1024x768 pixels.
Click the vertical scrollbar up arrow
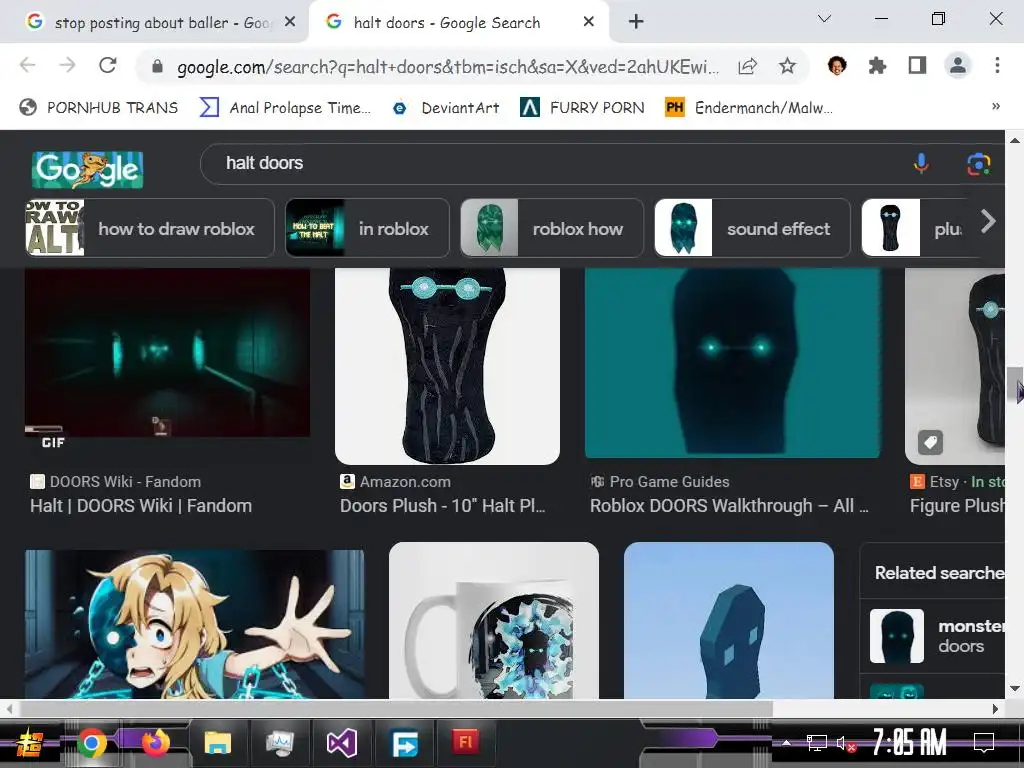(x=1014, y=140)
